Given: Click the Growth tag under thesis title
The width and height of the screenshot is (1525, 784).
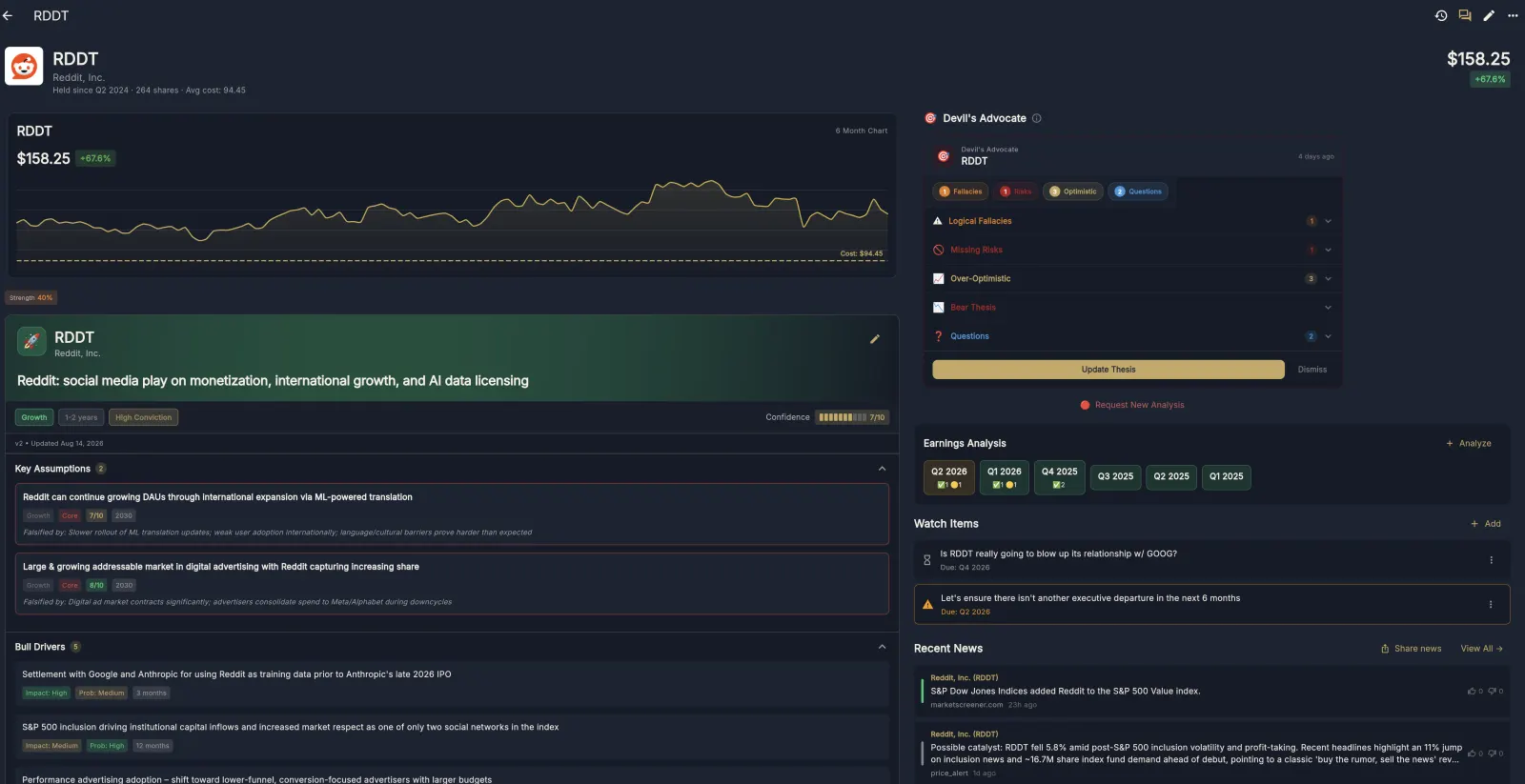Looking at the screenshot, I should [34, 417].
